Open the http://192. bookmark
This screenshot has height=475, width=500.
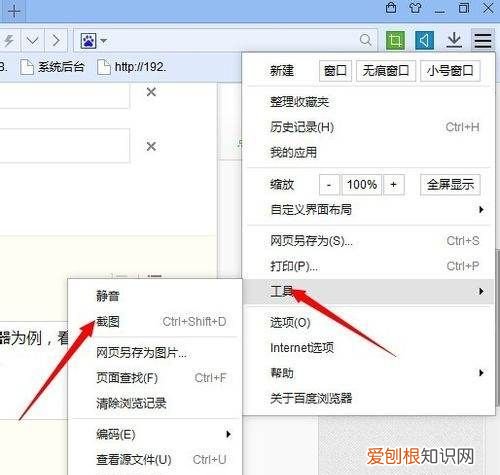[131, 67]
